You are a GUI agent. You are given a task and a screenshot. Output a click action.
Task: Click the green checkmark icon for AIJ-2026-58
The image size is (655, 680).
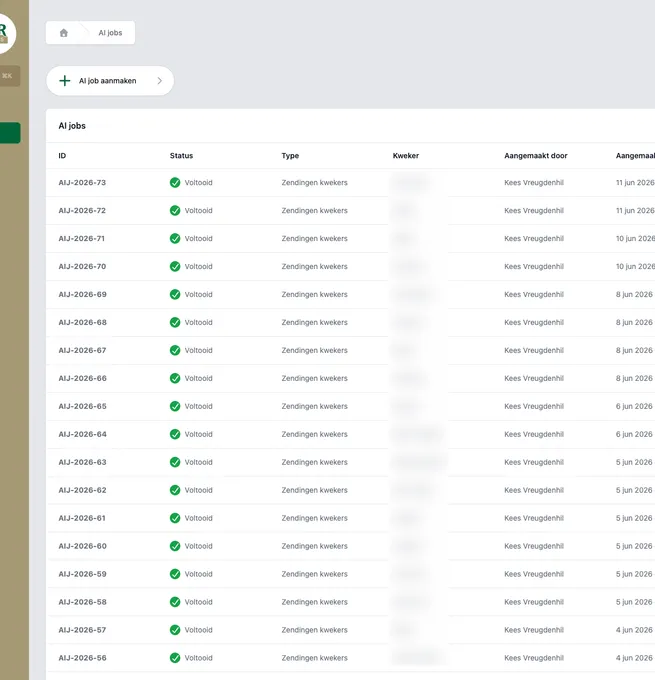point(175,602)
